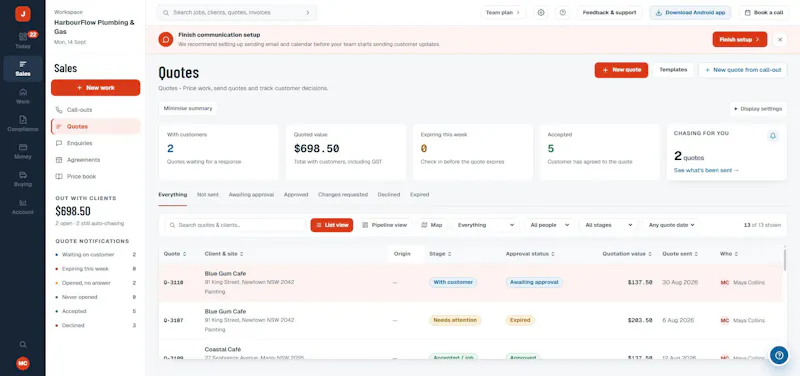Open quote Q-3107 row
Screen dimensions: 800x376
click(x=470, y=320)
